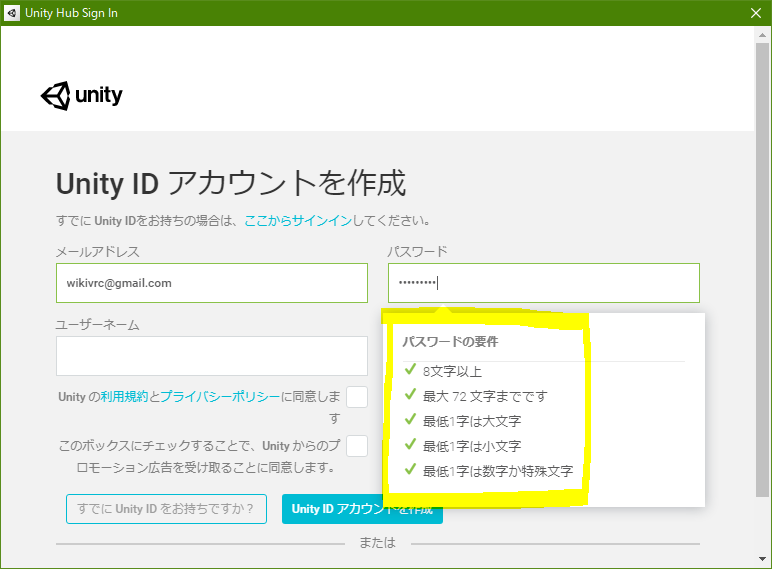Click the パスワードの要件 heading
Screen dimensions: 772x569
450,342
